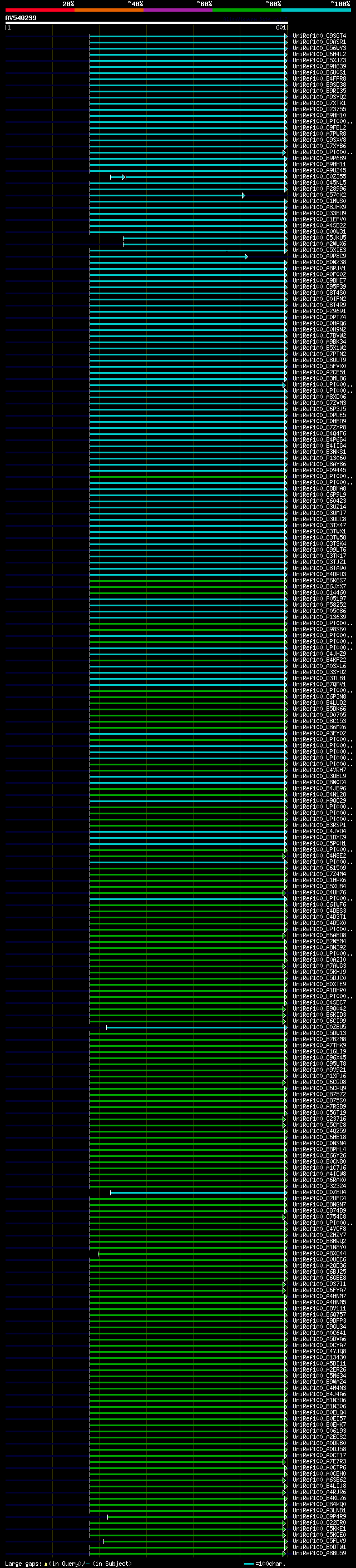Click the alignment end arrow of UniRef100_Q570K2

pos(244,195)
